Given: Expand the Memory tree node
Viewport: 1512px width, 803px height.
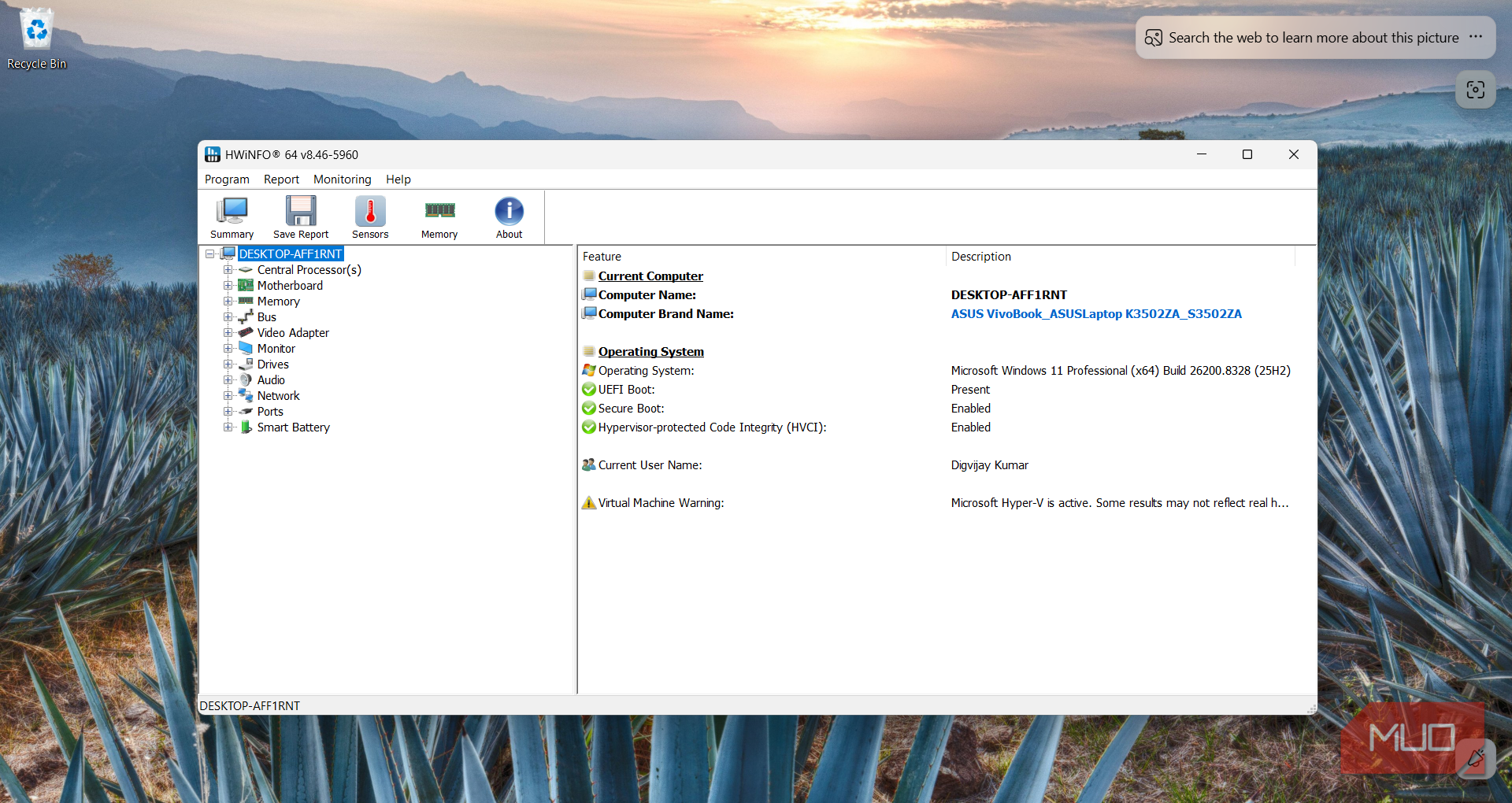Looking at the screenshot, I should (x=228, y=301).
